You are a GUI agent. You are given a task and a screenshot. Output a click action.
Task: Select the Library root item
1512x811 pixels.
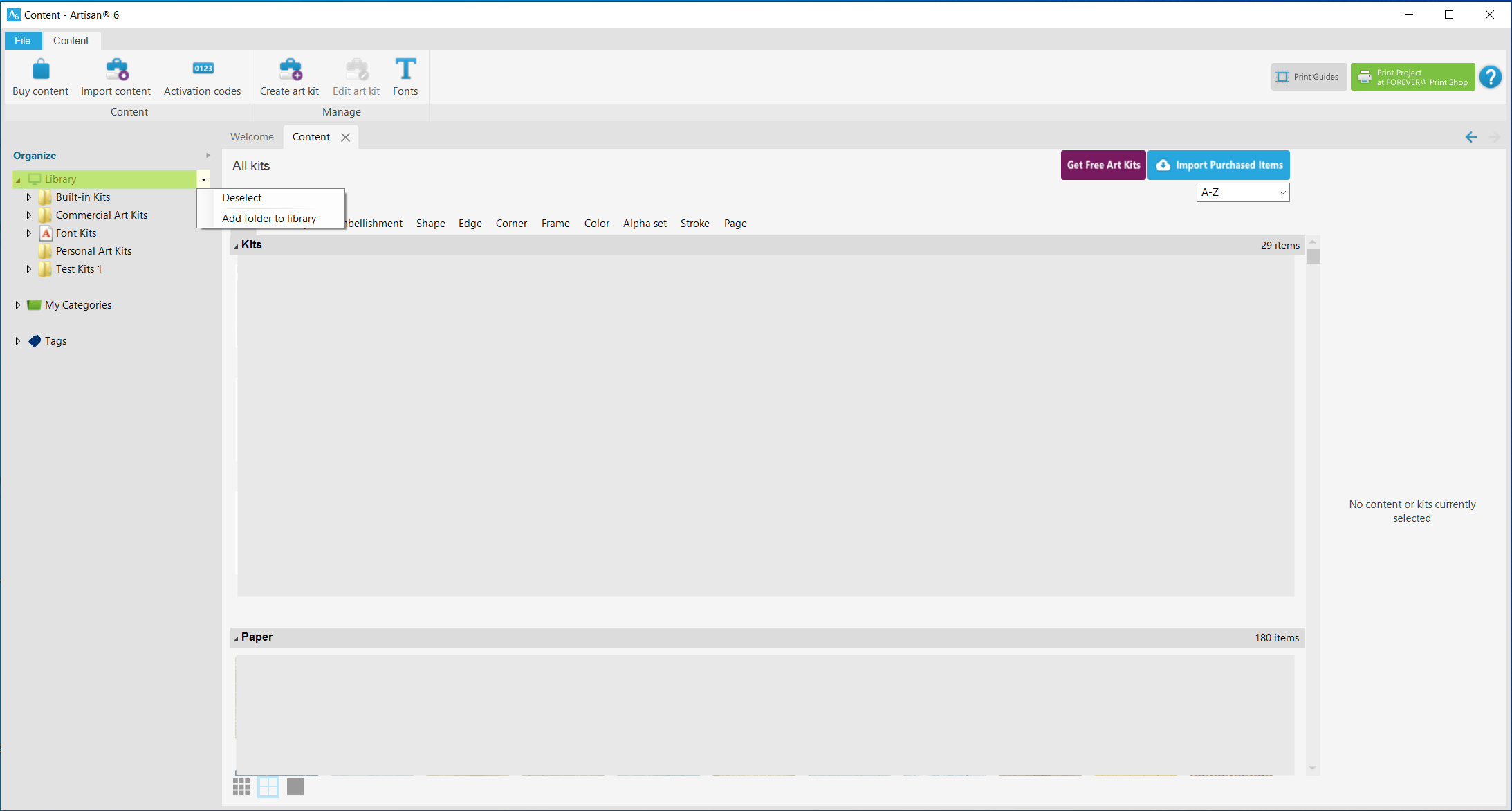point(104,179)
